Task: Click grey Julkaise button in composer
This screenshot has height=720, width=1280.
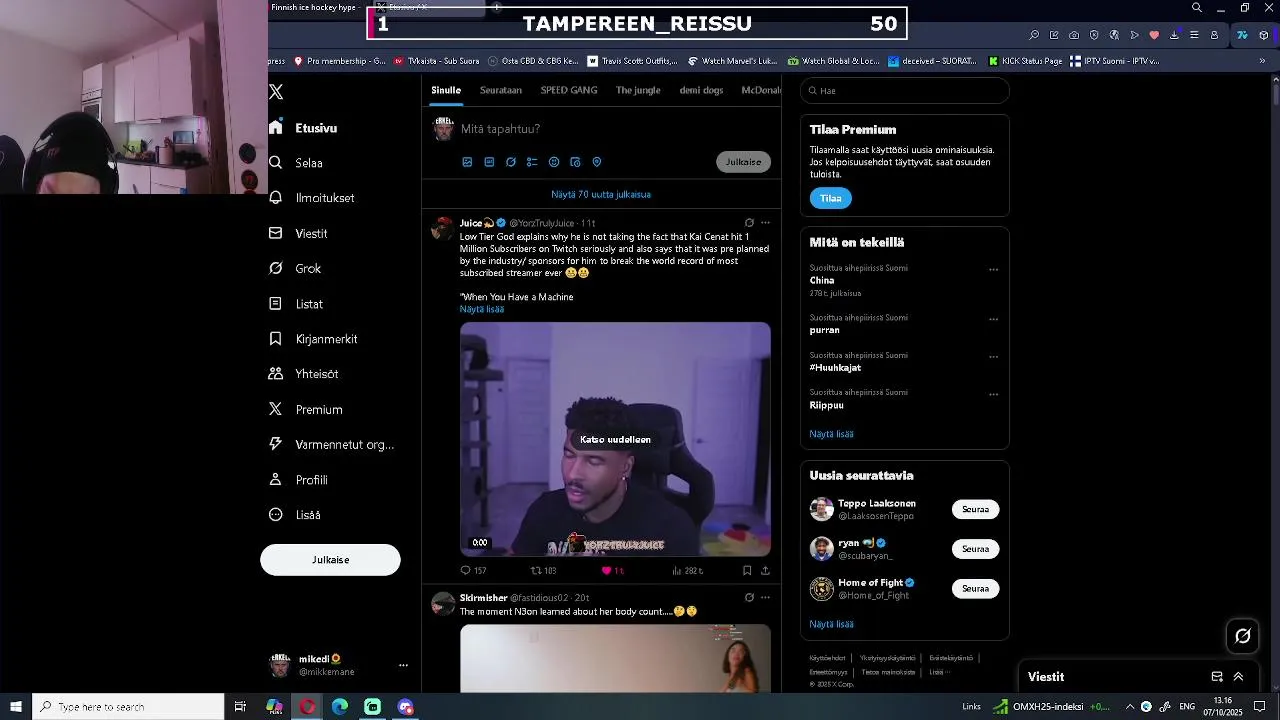Action: (x=743, y=162)
